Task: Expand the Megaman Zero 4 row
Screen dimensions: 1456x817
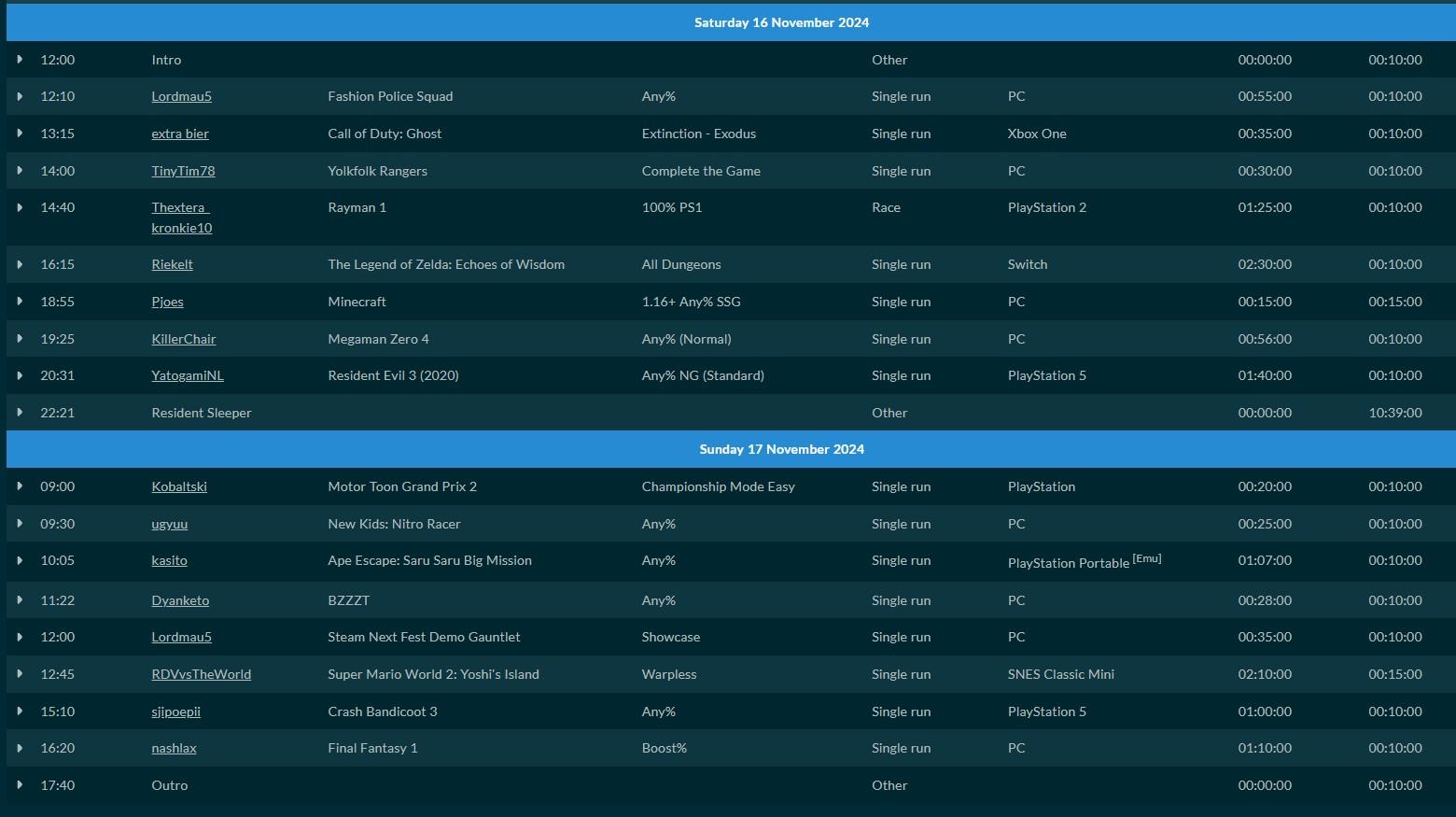Action: pos(20,339)
